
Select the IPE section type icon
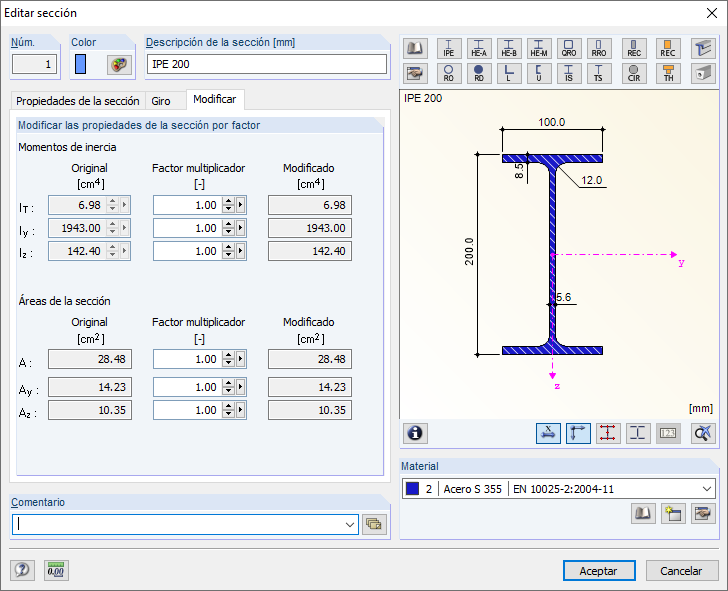[449, 48]
